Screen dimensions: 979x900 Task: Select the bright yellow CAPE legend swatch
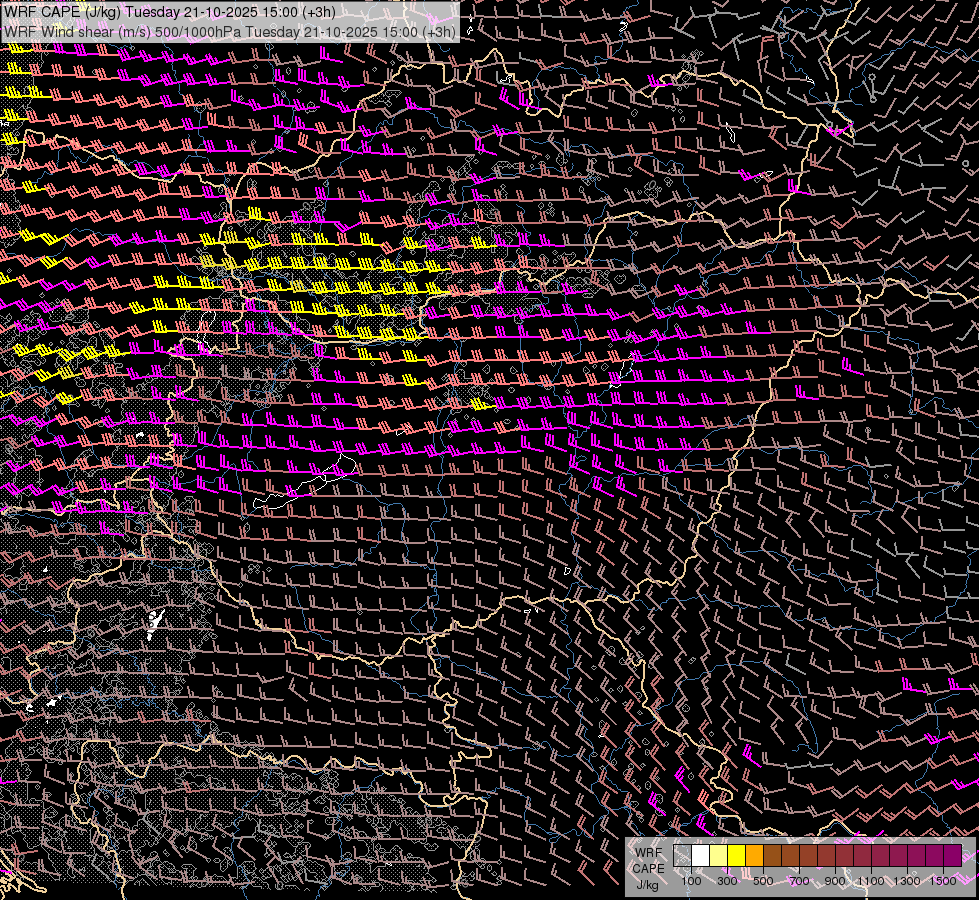coord(737,856)
